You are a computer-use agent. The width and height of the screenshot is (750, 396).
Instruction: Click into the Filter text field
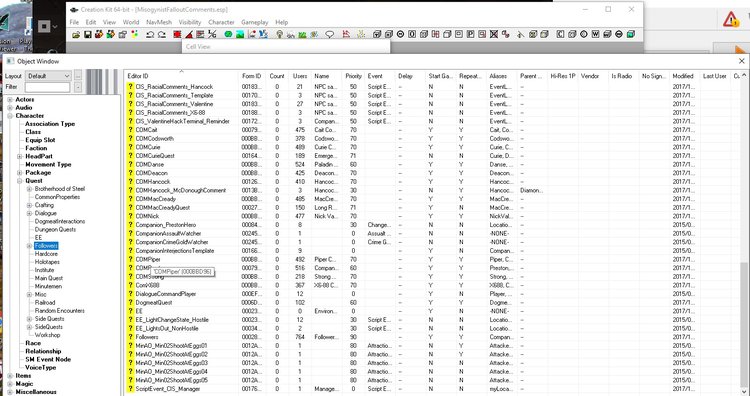(47, 87)
